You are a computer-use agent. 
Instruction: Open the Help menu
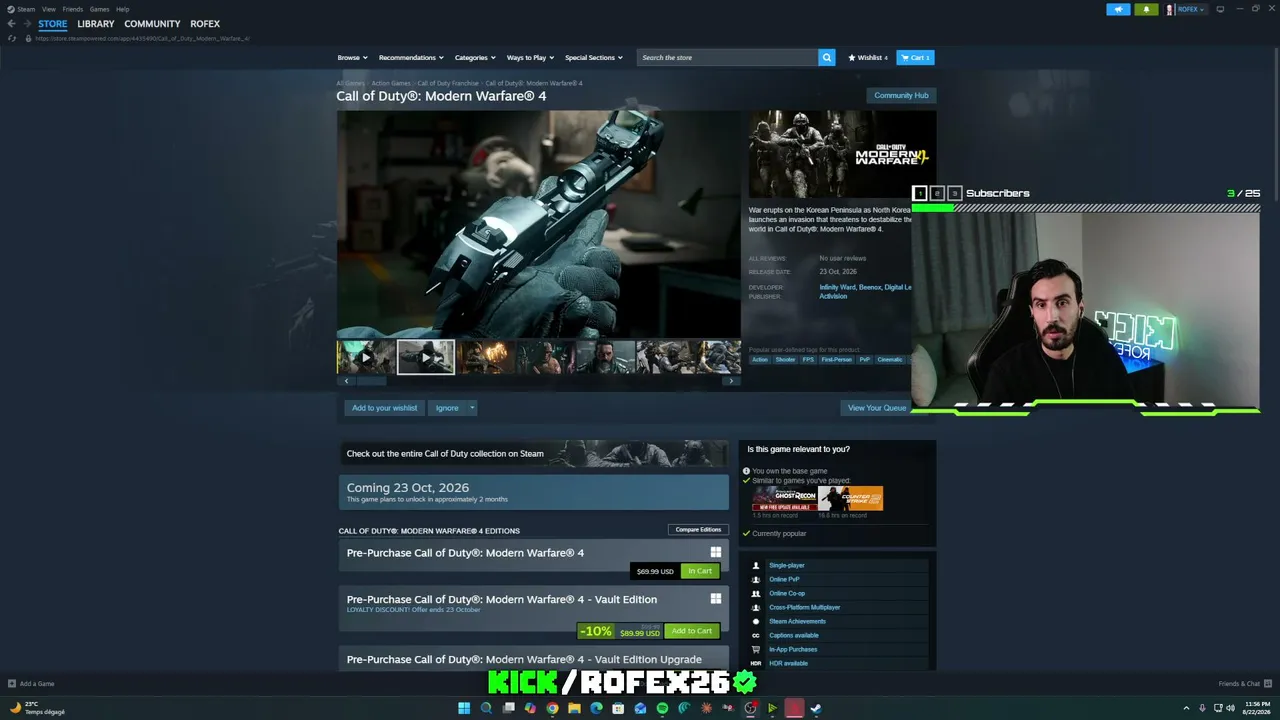click(122, 9)
